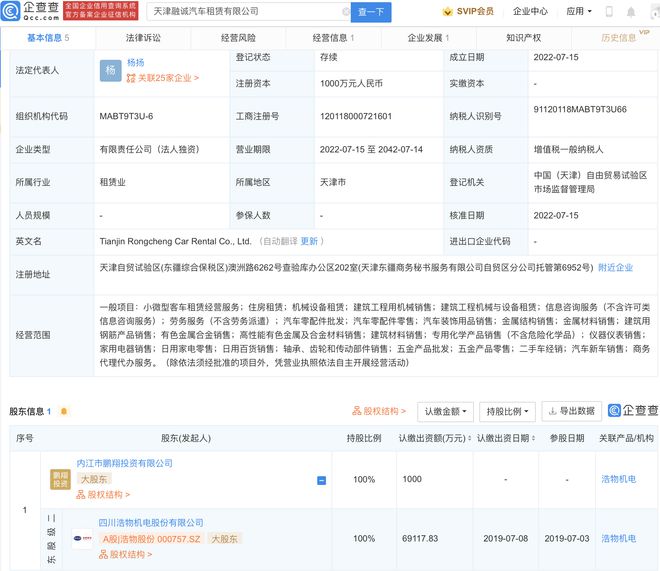Click the 查一下 search button
Screen dimensions: 660x571
pos(372,12)
